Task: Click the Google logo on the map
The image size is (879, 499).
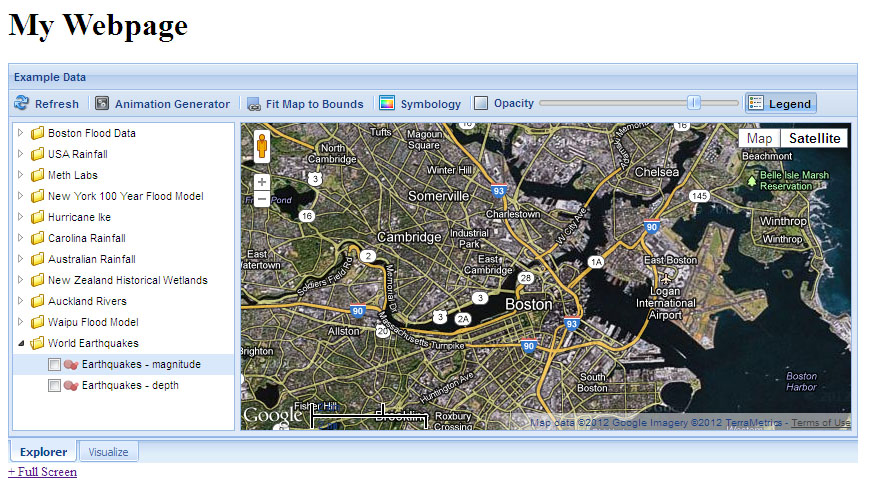Action: coord(272,415)
